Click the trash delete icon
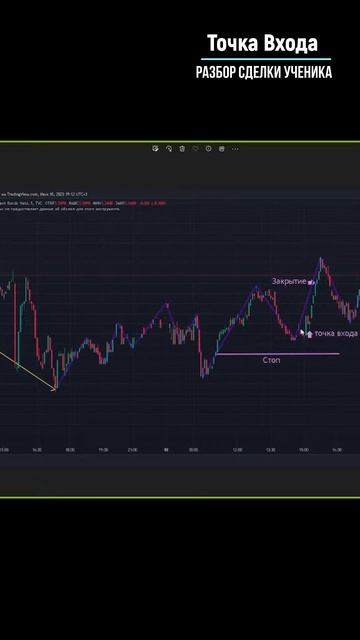The width and height of the screenshot is (360, 640). pyautogui.click(x=182, y=149)
